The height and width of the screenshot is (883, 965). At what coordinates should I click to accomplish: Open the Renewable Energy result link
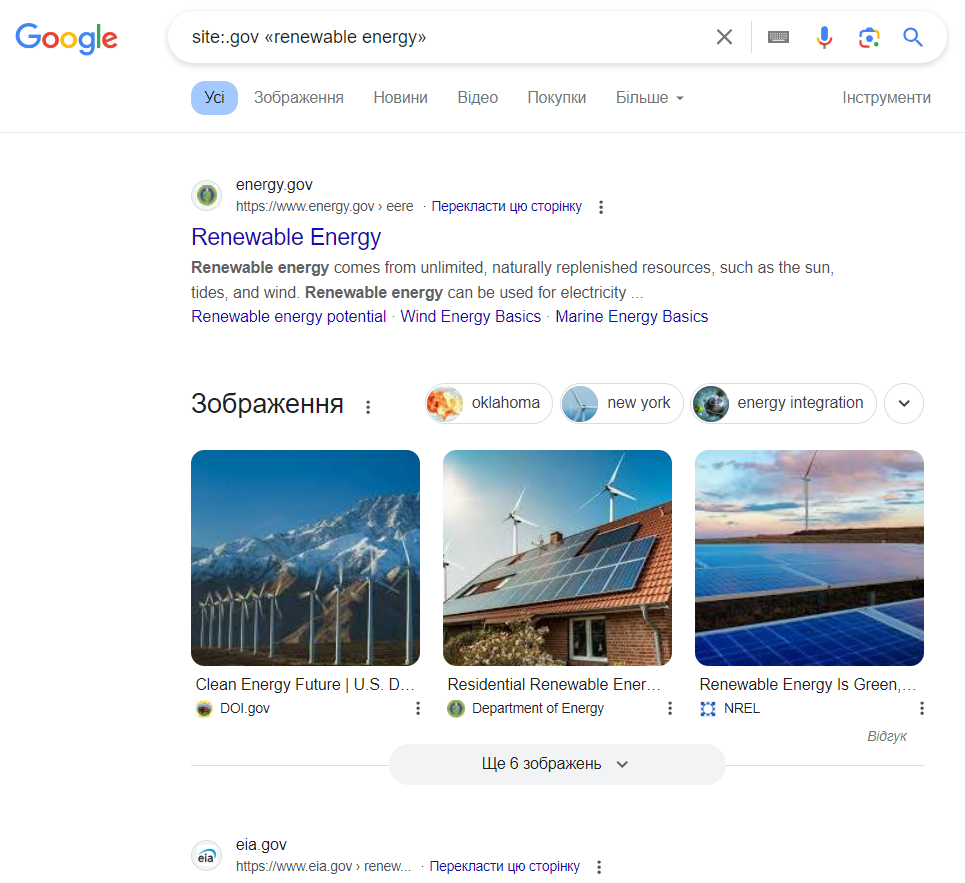pyautogui.click(x=286, y=237)
